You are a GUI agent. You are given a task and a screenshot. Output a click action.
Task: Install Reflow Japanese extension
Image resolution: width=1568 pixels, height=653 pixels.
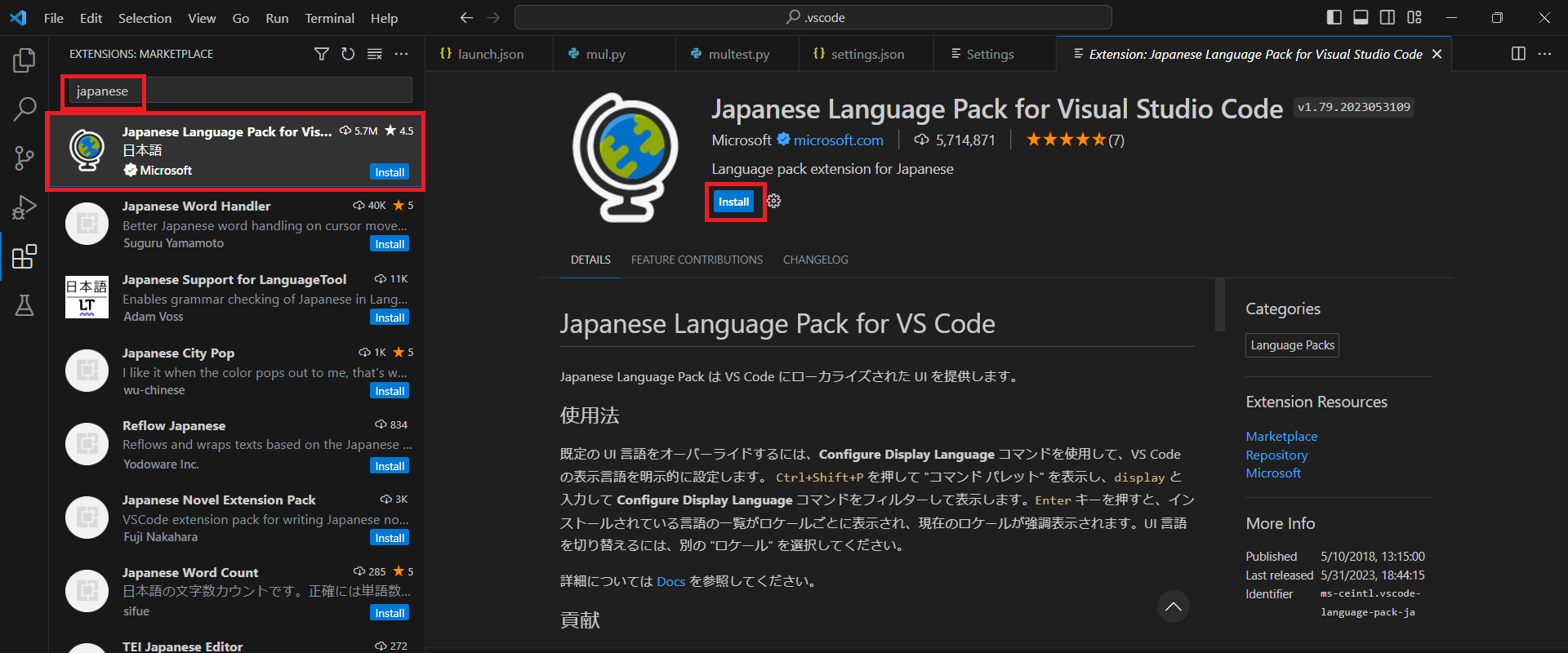point(390,466)
